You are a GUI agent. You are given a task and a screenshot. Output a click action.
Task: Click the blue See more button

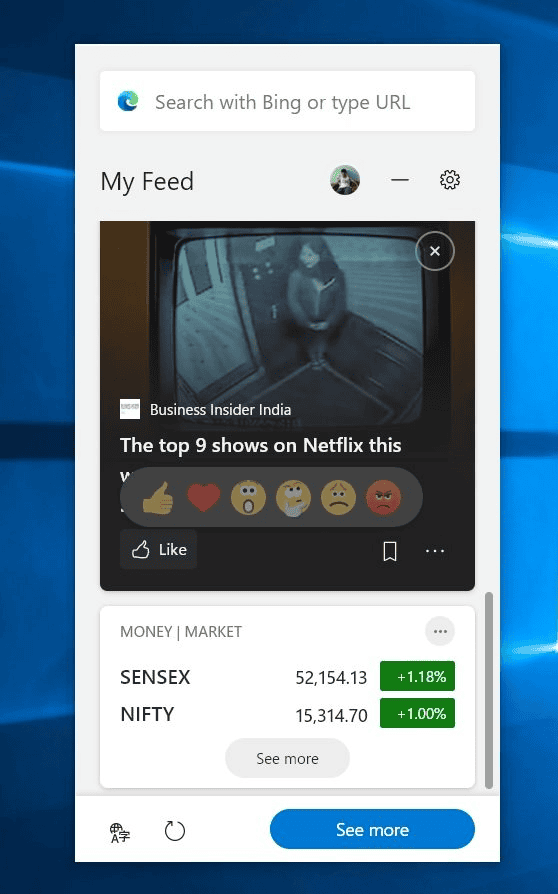click(x=372, y=829)
